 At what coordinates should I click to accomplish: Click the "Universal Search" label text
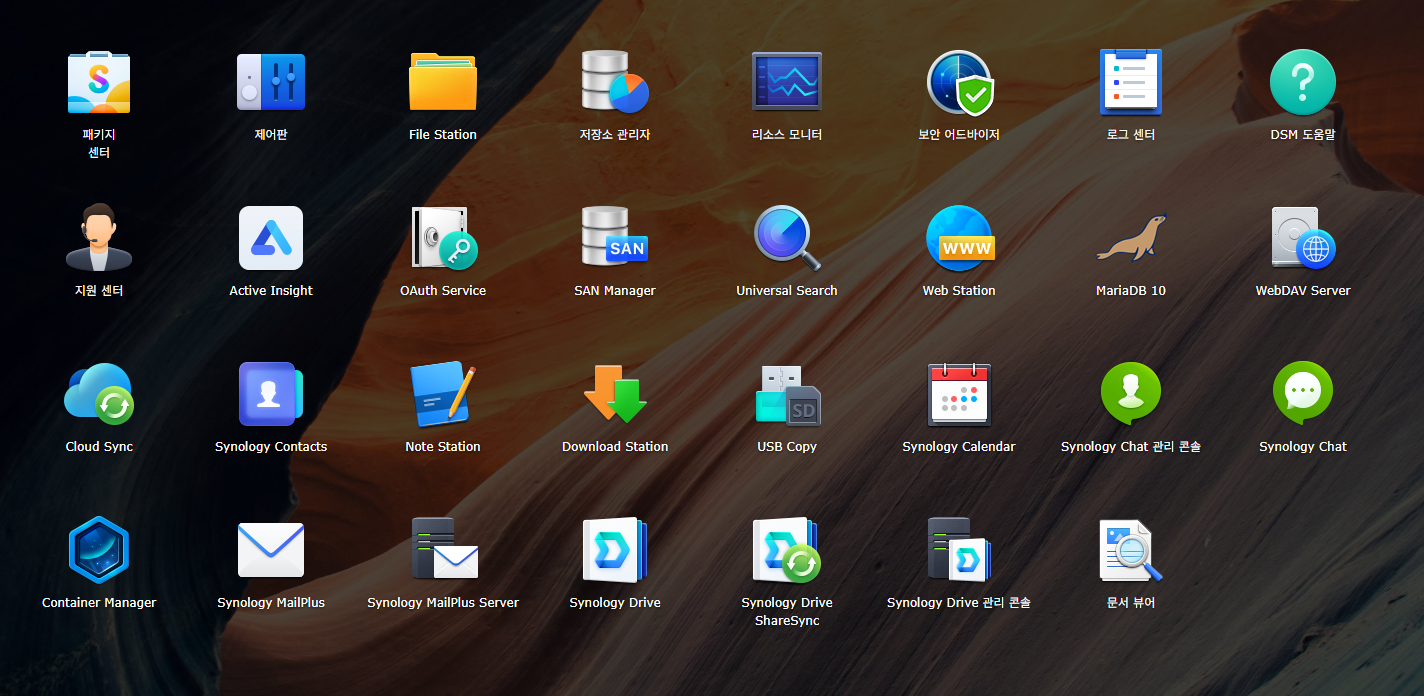coord(787,291)
